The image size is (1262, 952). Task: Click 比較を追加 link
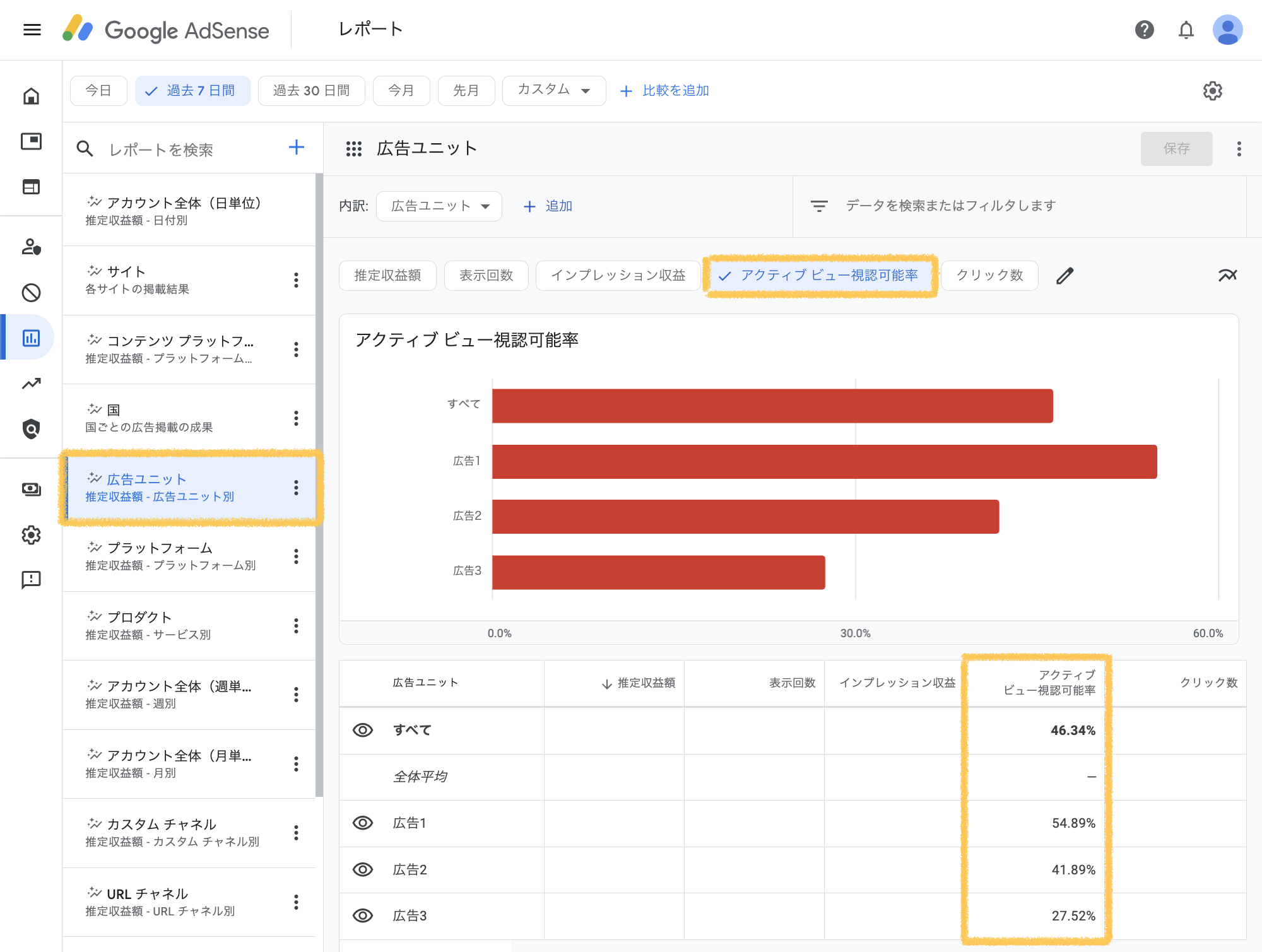pos(665,91)
